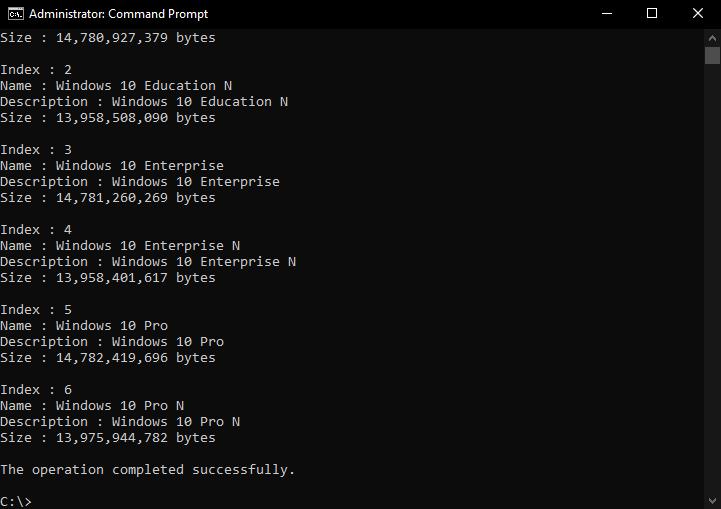Click the 'Index : 3' line

click(x=36, y=149)
